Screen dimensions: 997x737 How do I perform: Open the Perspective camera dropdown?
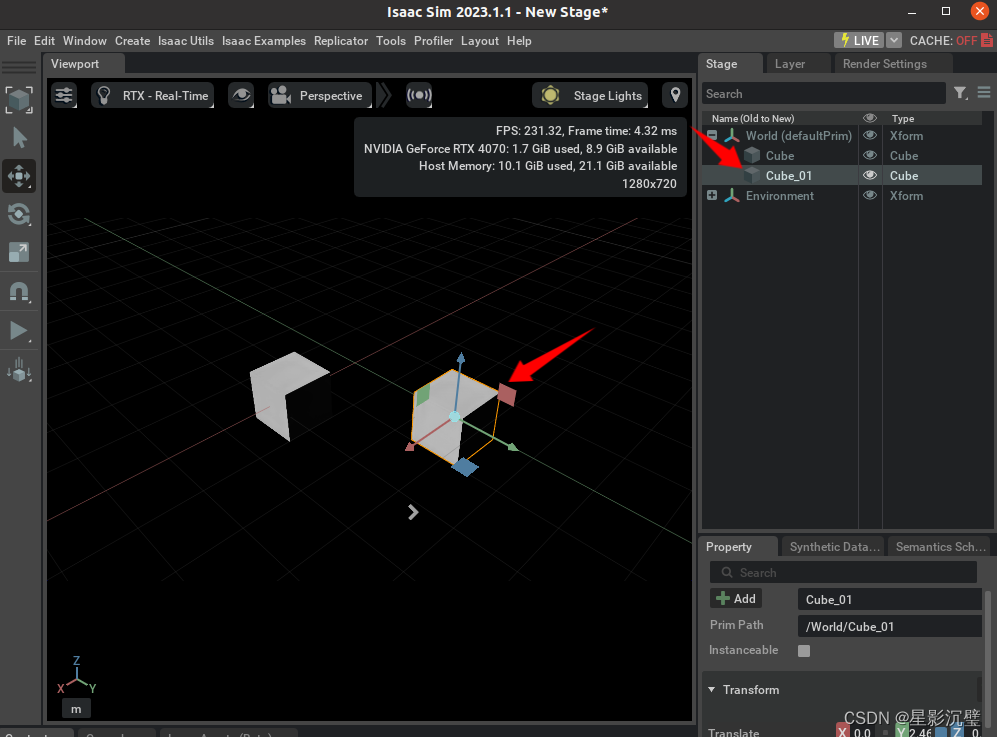tap(319, 95)
